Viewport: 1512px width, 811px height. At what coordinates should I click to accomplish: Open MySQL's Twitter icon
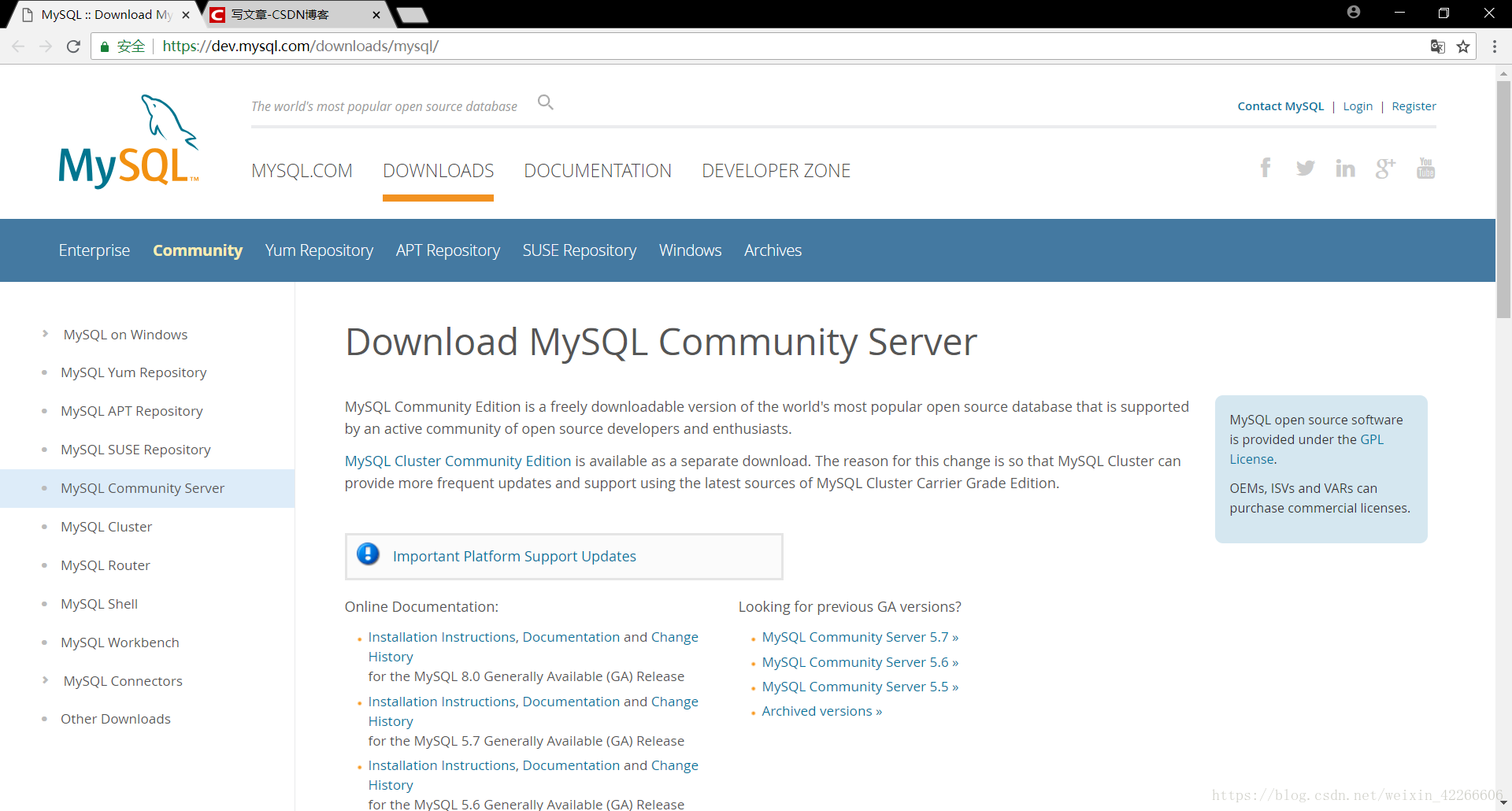tap(1305, 168)
